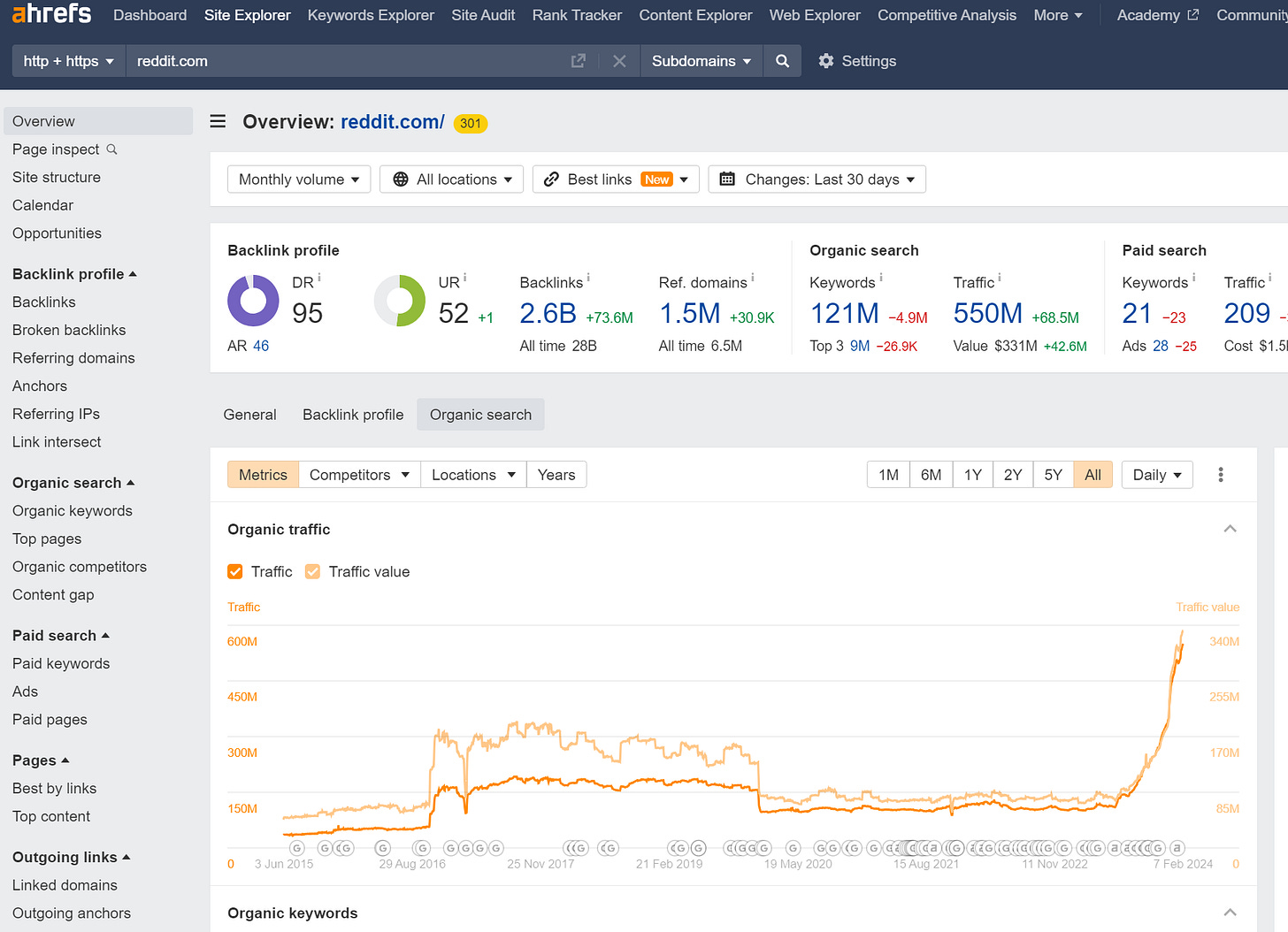
Task: Show info tooltip for DR
Action: 319,278
